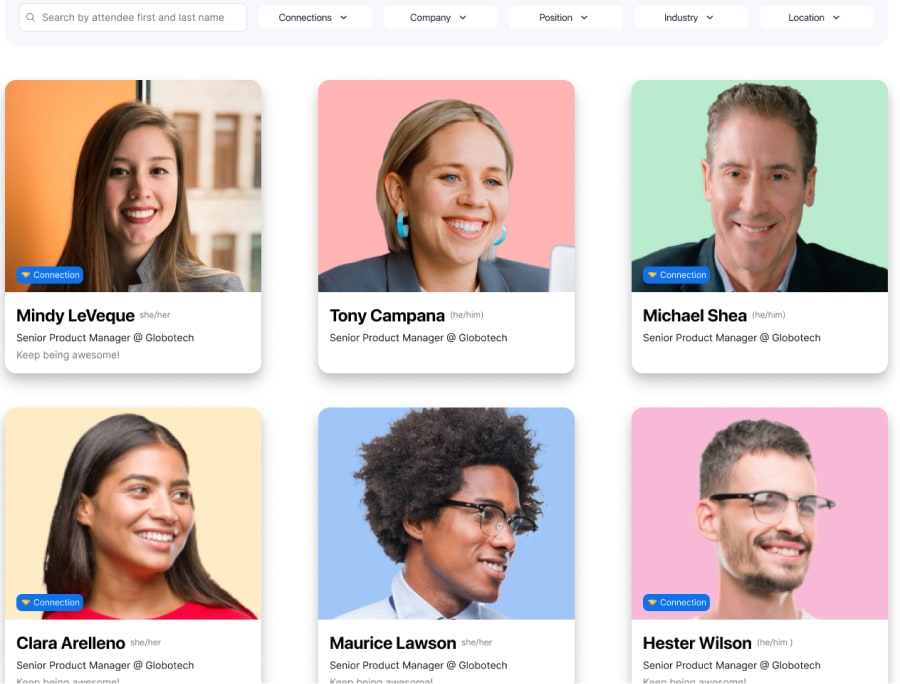
Task: Expand the Company filter dropdown
Action: click(440, 18)
